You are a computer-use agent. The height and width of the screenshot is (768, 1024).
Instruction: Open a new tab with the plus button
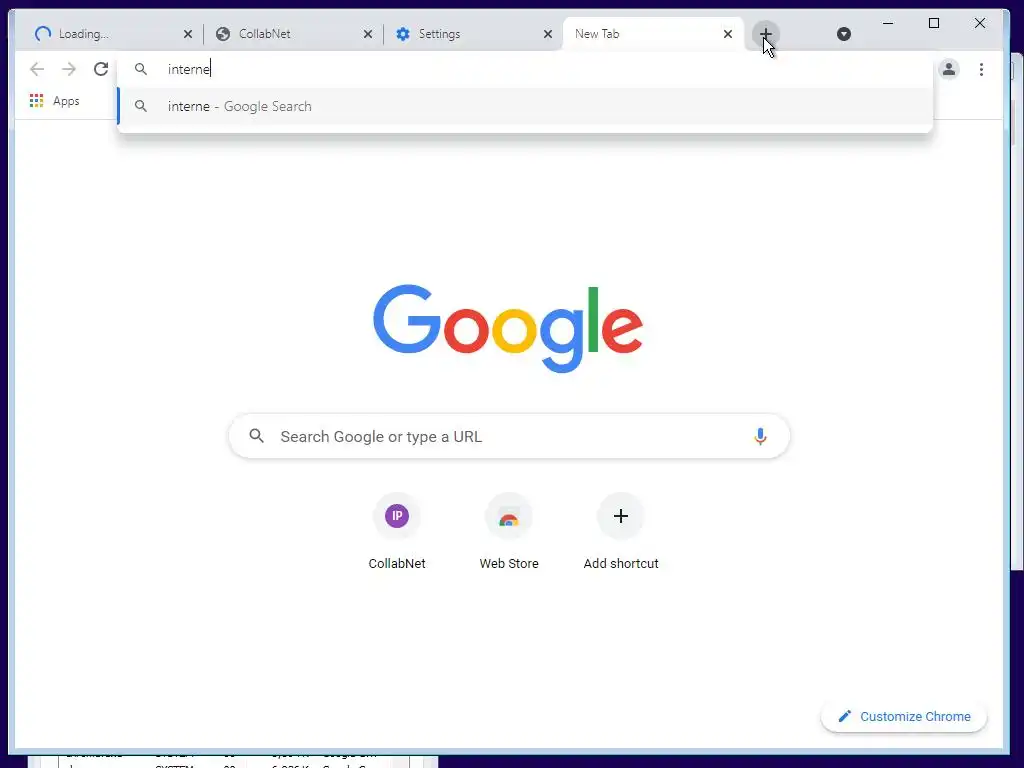click(765, 33)
